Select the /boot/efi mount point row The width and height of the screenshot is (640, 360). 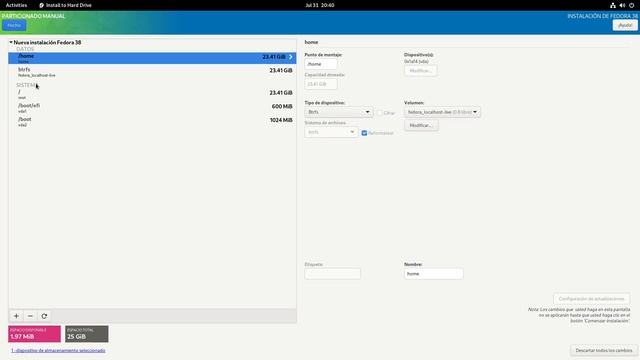pos(152,108)
